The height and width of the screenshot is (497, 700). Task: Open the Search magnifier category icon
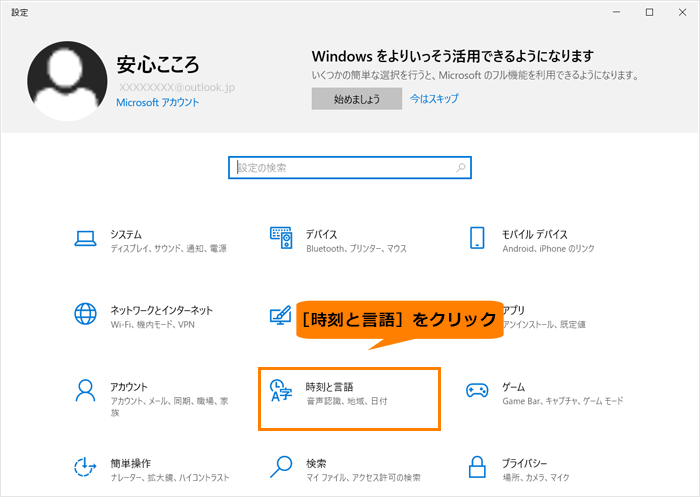point(281,467)
